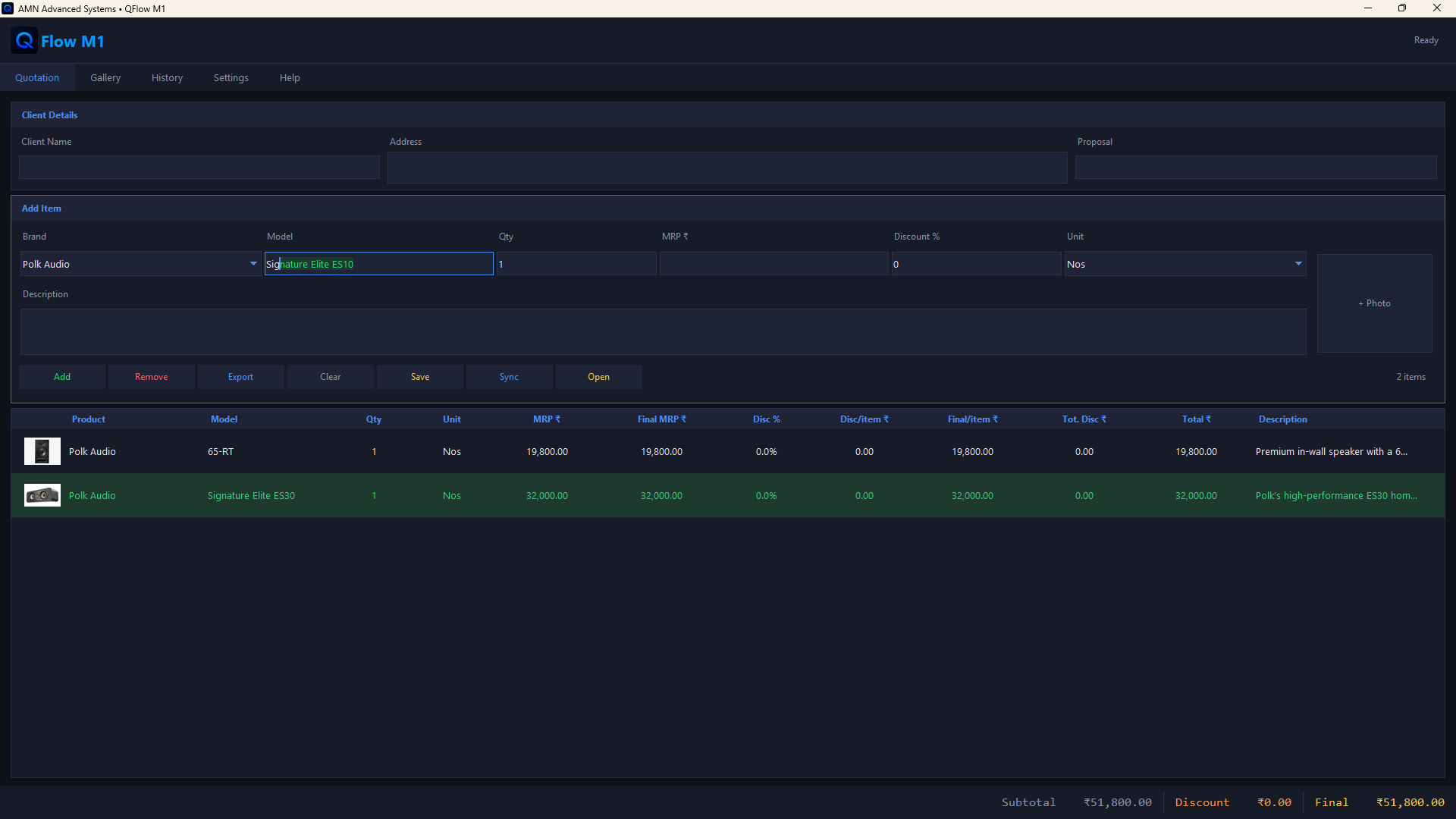Restore down the QFlow M1 window
The width and height of the screenshot is (1456, 819).
pyautogui.click(x=1402, y=8)
